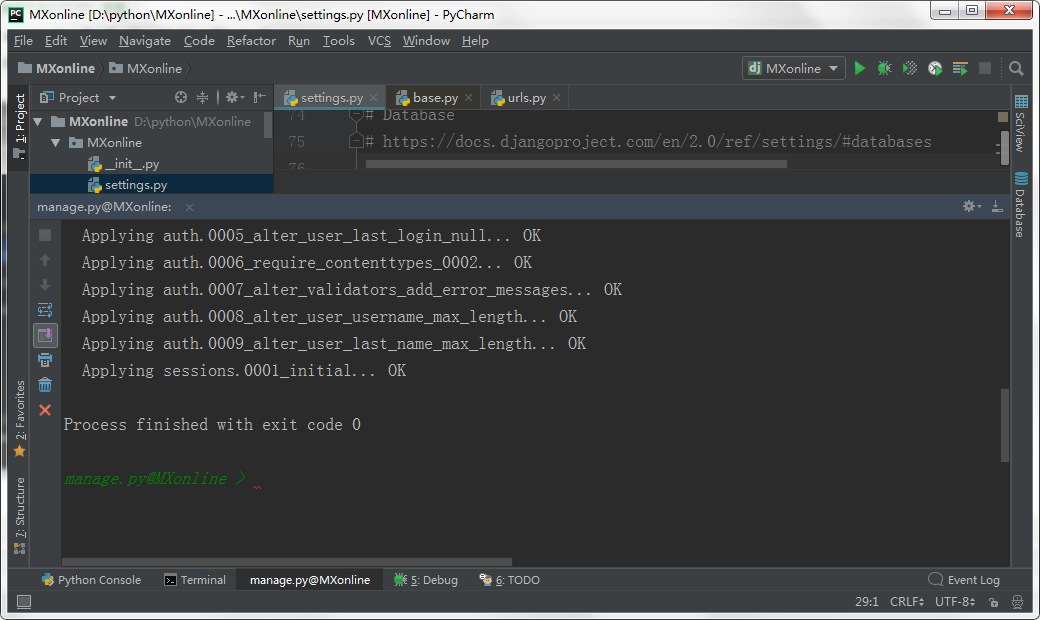The image size is (1040, 620).
Task: Open Python Console tool window
Action: [x=92, y=580]
